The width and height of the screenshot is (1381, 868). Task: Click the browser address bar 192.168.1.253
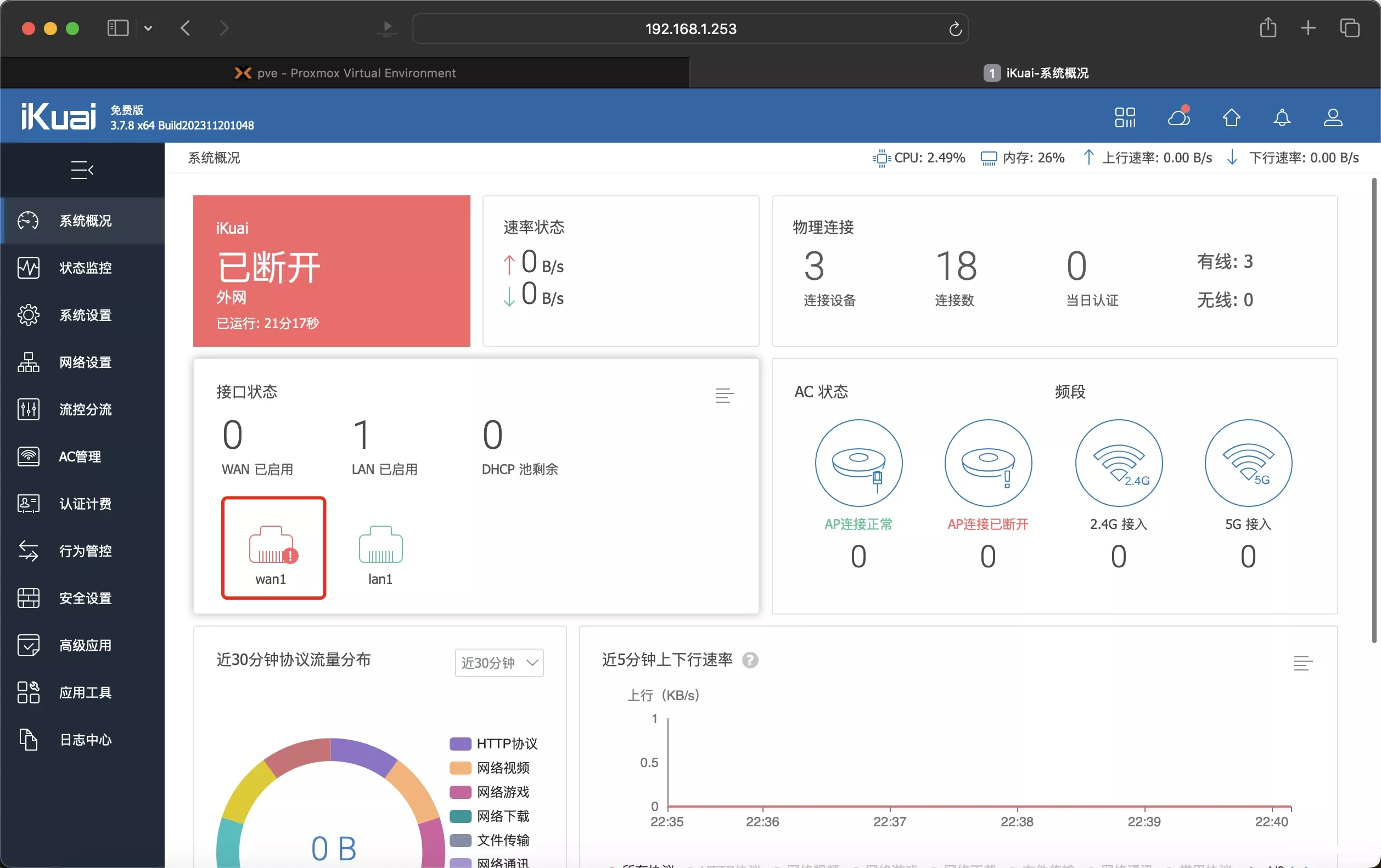pos(690,29)
